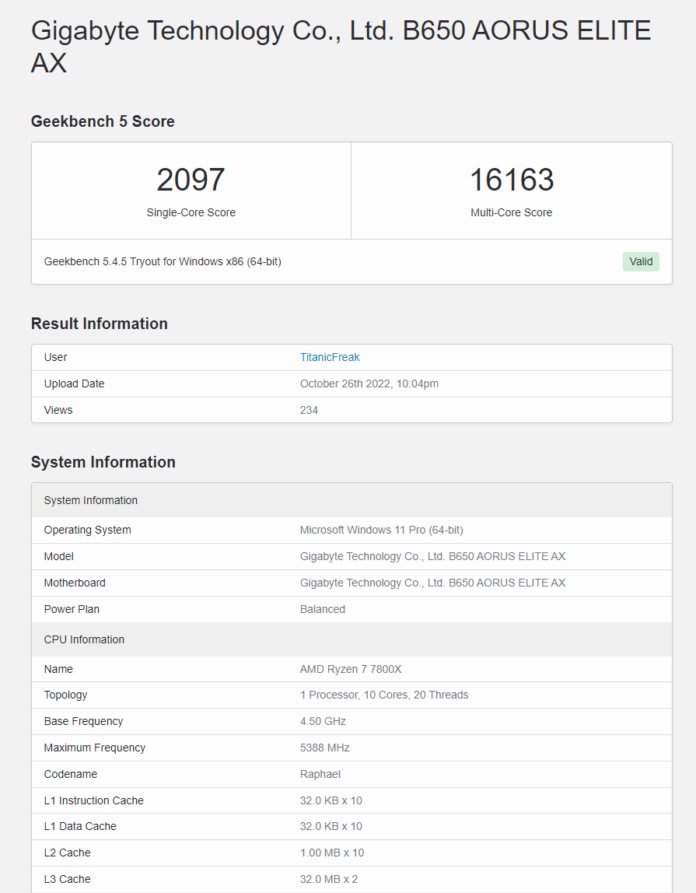Select the Codename value Raphael

tap(320, 774)
